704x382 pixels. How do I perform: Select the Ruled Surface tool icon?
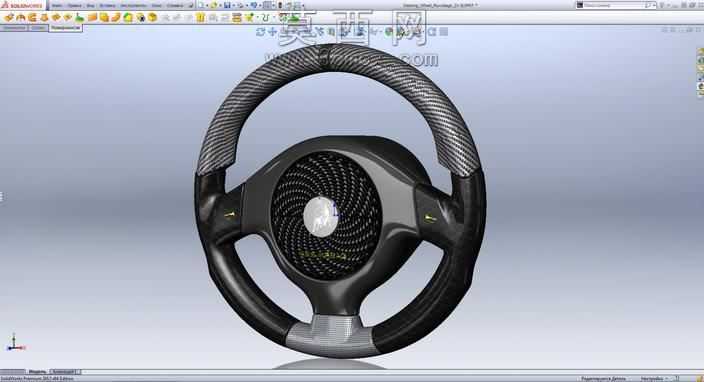116,18
